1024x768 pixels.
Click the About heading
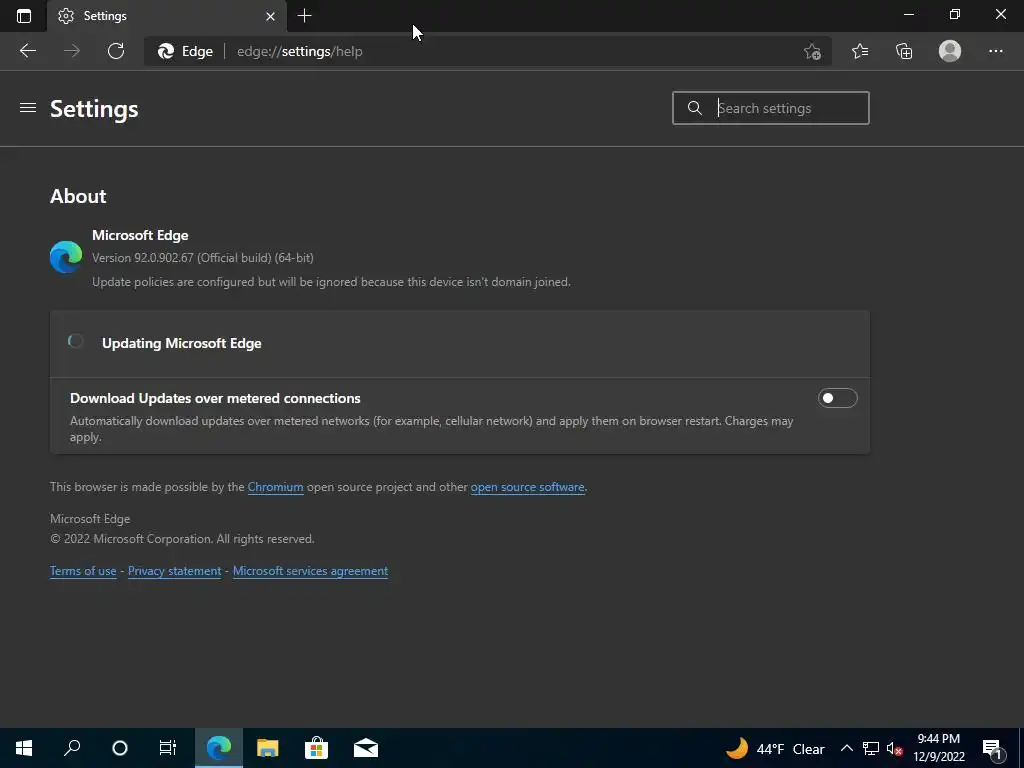tap(78, 196)
